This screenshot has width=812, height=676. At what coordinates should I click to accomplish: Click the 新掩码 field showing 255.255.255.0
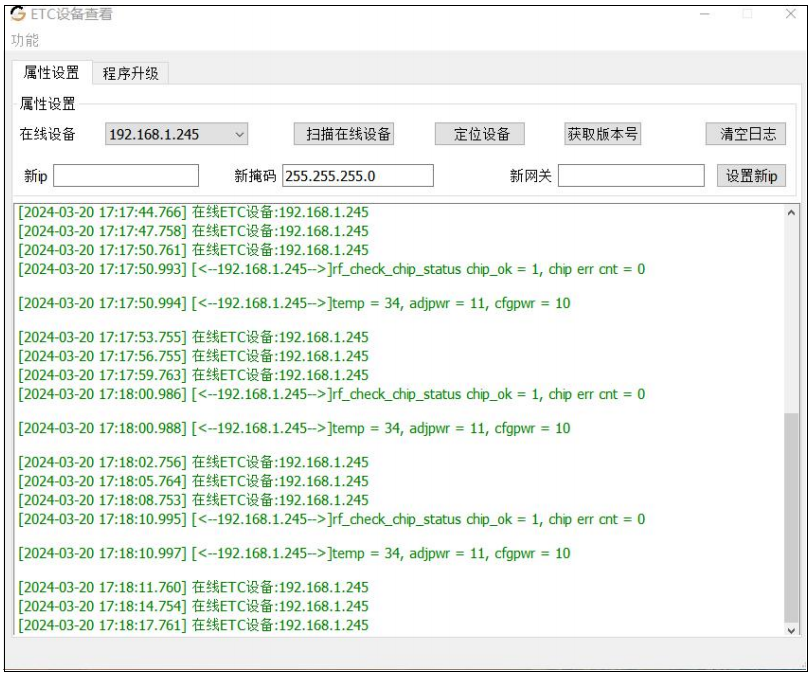point(358,176)
